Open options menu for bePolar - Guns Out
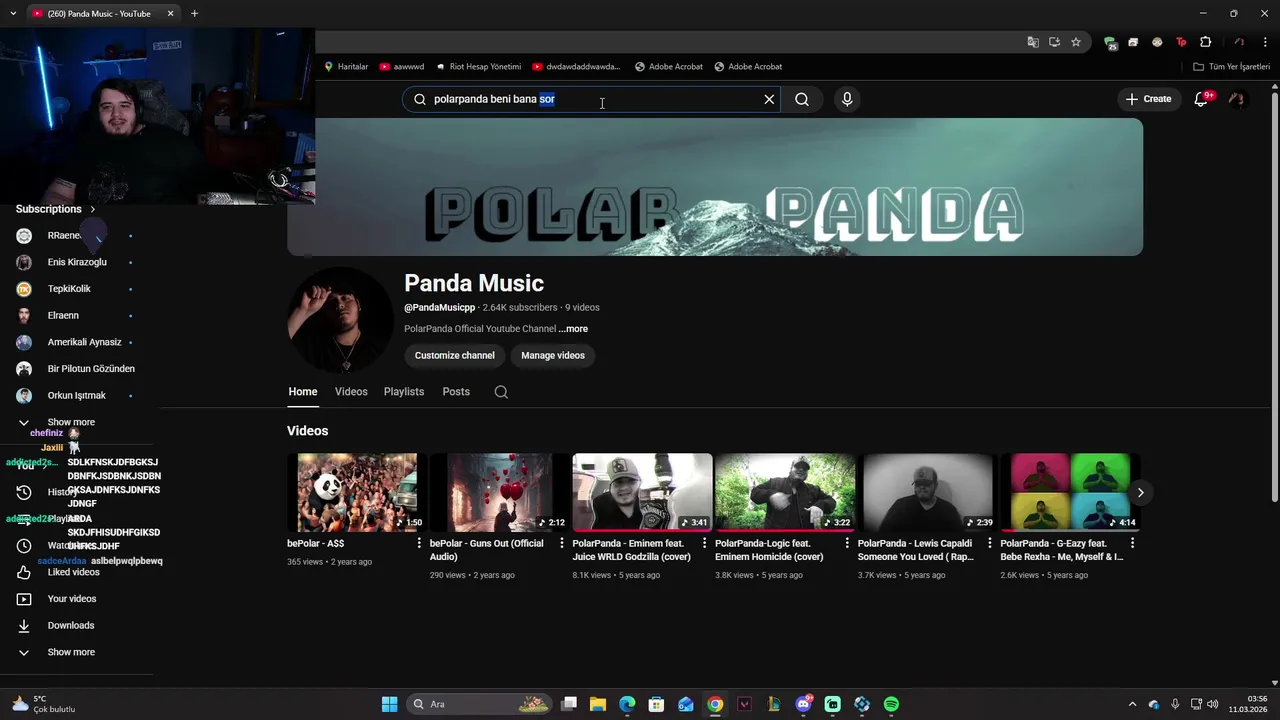Screen dimensions: 1280x720 [x=562, y=543]
